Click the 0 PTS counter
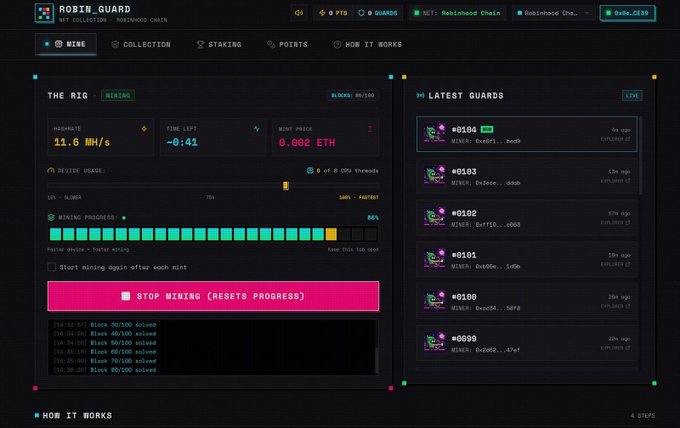The width and height of the screenshot is (680, 428). click(333, 13)
